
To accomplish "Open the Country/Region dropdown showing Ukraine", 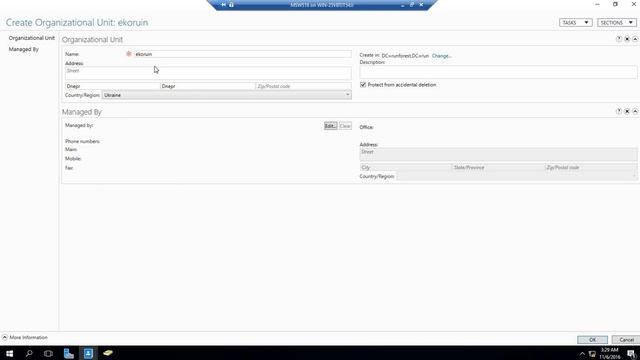I will (227, 95).
